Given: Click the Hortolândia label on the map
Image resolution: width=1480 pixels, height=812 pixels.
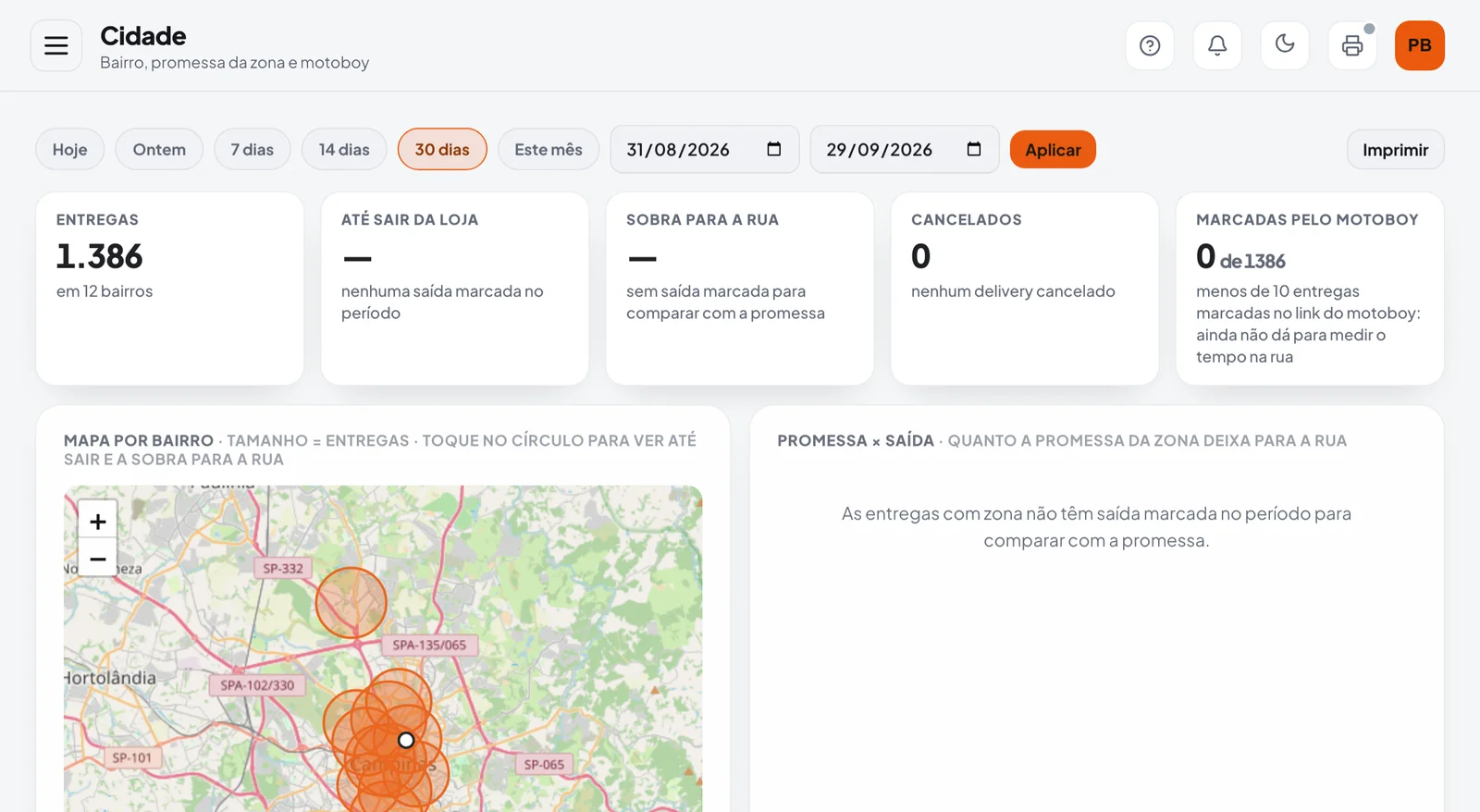Looking at the screenshot, I should point(110,678).
